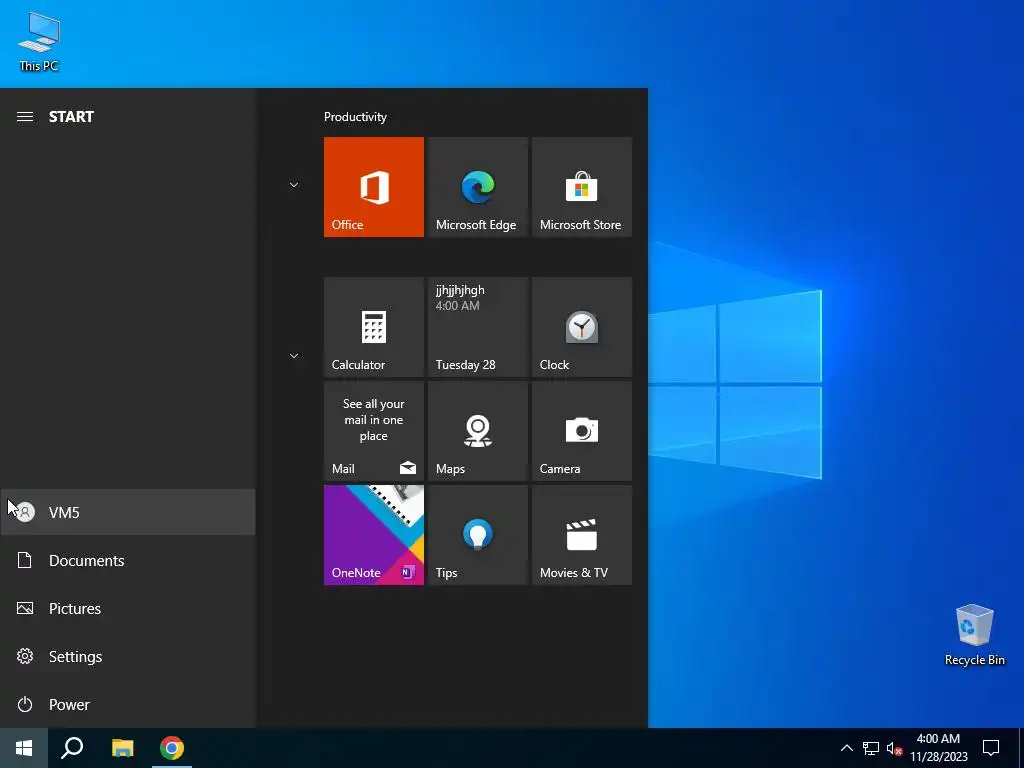Open the Mail tile
The height and width of the screenshot is (768, 1024).
pyautogui.click(x=374, y=431)
